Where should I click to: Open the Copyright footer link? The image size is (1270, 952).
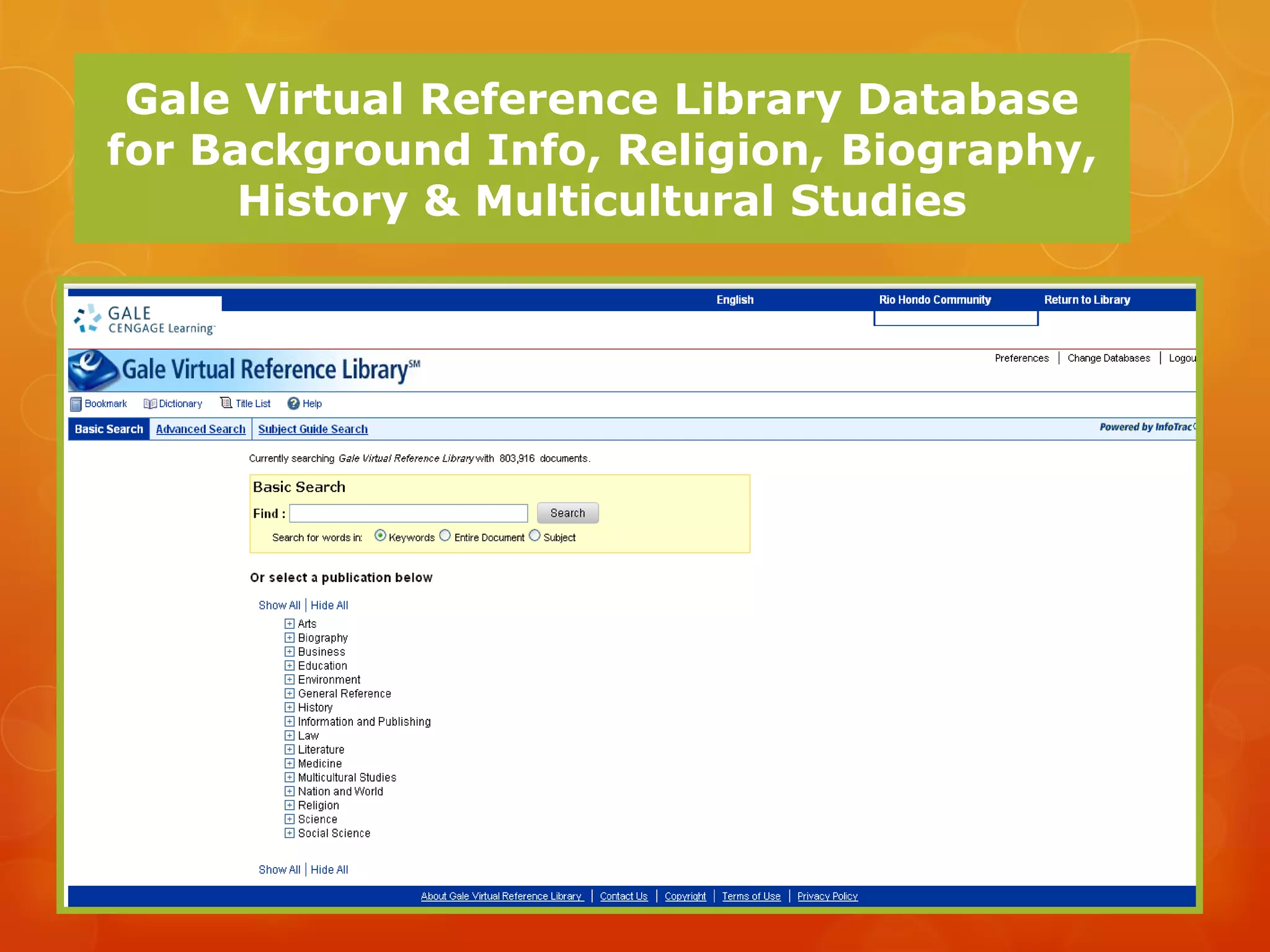[x=685, y=896]
